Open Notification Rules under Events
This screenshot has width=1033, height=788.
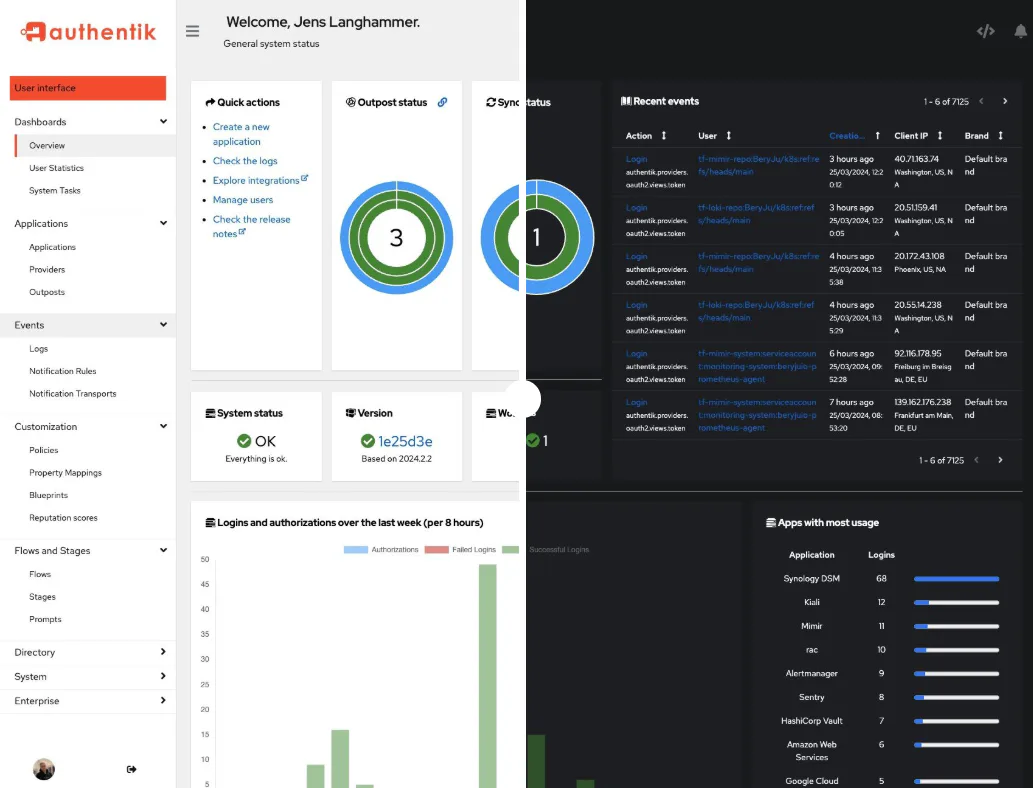coord(63,371)
